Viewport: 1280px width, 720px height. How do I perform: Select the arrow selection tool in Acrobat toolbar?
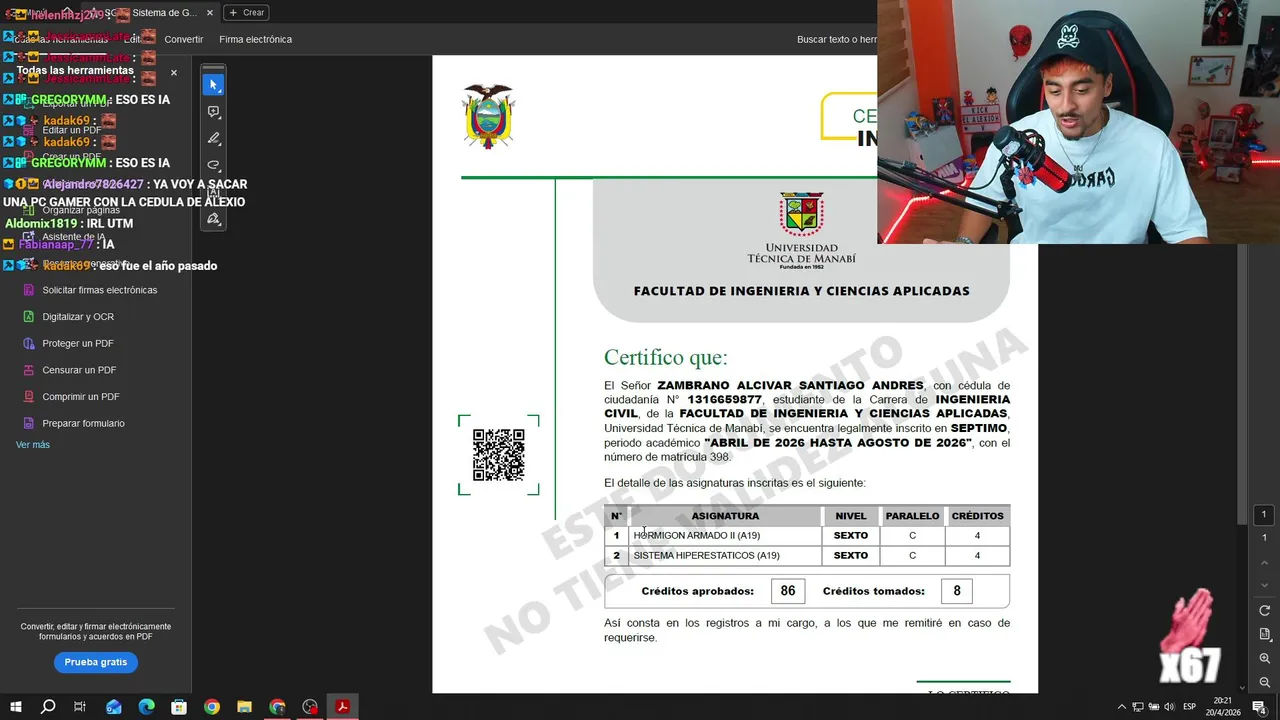[213, 85]
